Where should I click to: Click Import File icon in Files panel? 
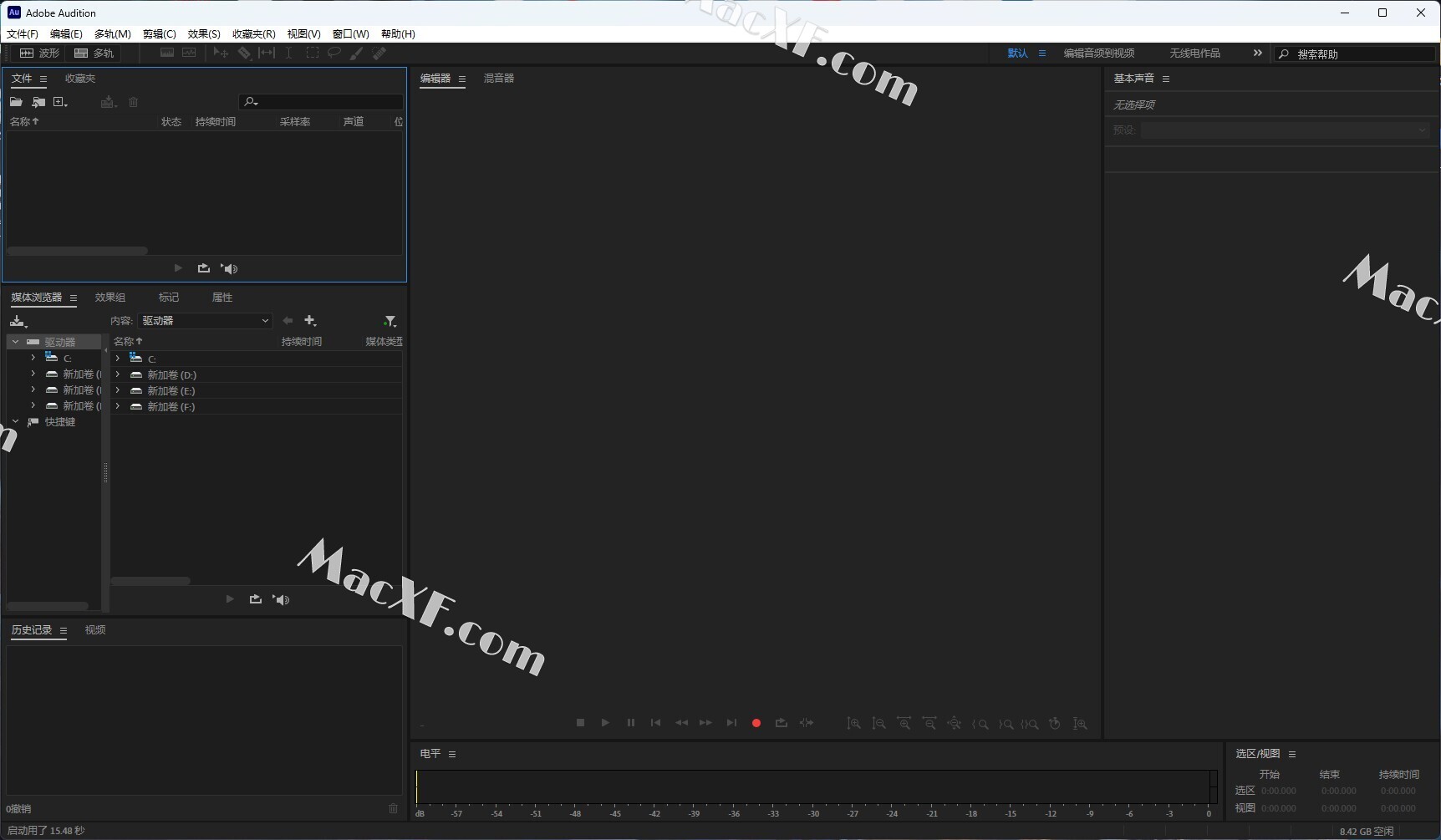[x=38, y=102]
